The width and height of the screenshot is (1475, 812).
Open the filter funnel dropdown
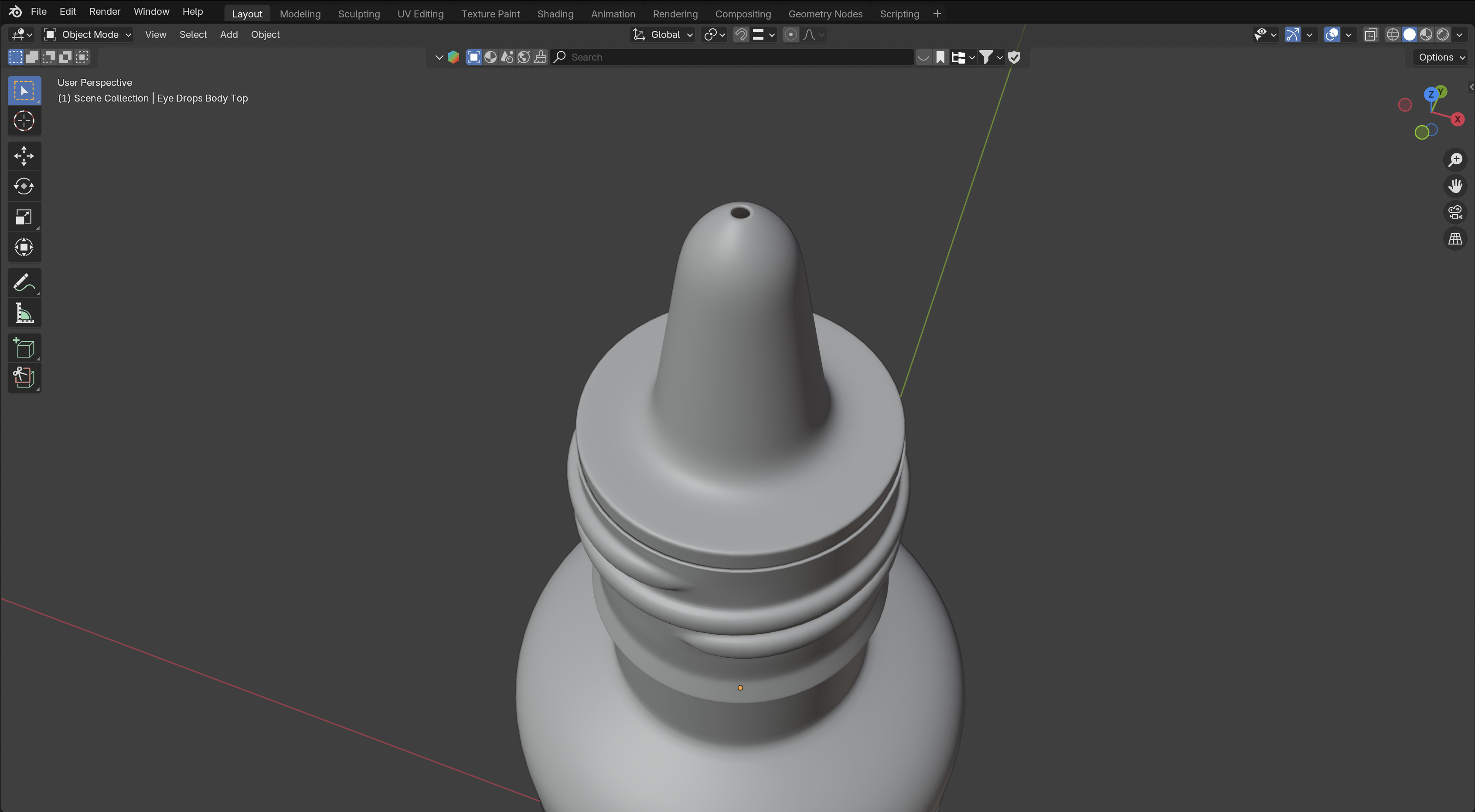point(991,57)
